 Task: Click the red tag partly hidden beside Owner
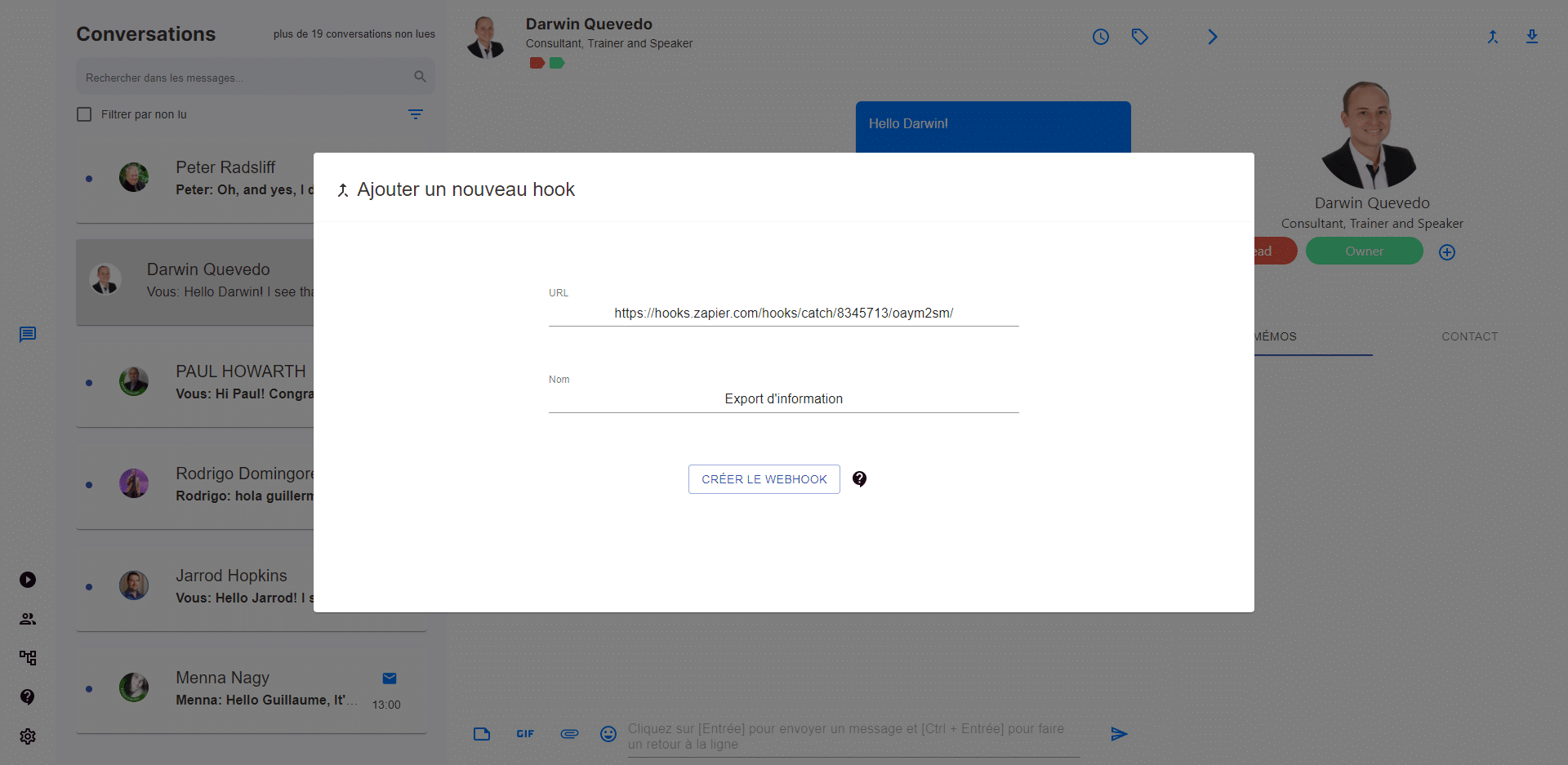tap(1276, 251)
